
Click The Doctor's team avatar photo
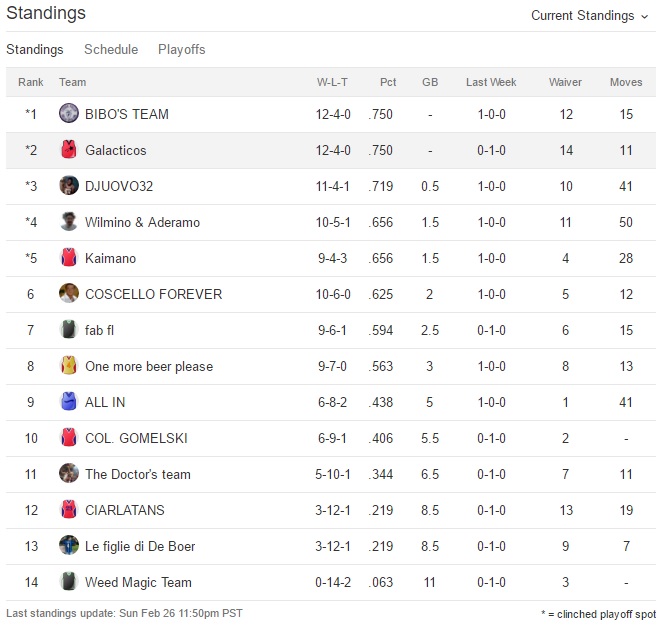pyautogui.click(x=68, y=474)
